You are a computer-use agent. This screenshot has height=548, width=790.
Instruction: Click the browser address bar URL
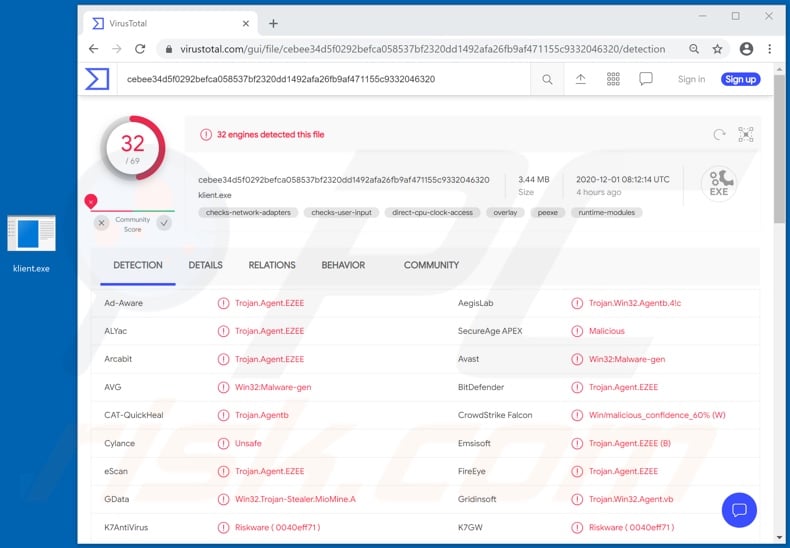[x=423, y=49]
